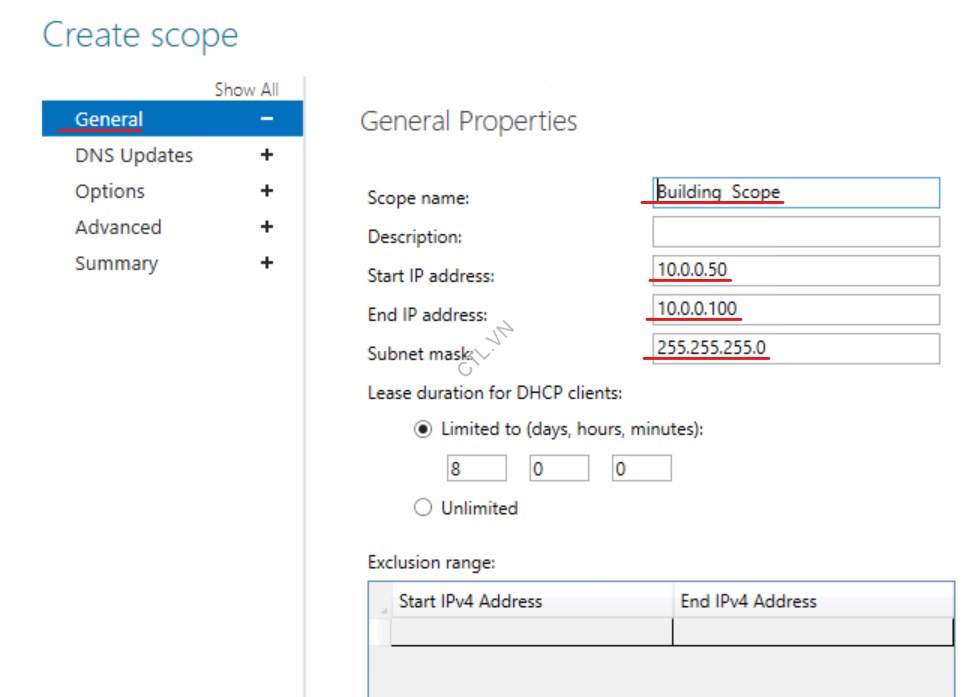Viewport: 970px width, 697px height.
Task: Open the DNS Updates page
Action: 133,155
